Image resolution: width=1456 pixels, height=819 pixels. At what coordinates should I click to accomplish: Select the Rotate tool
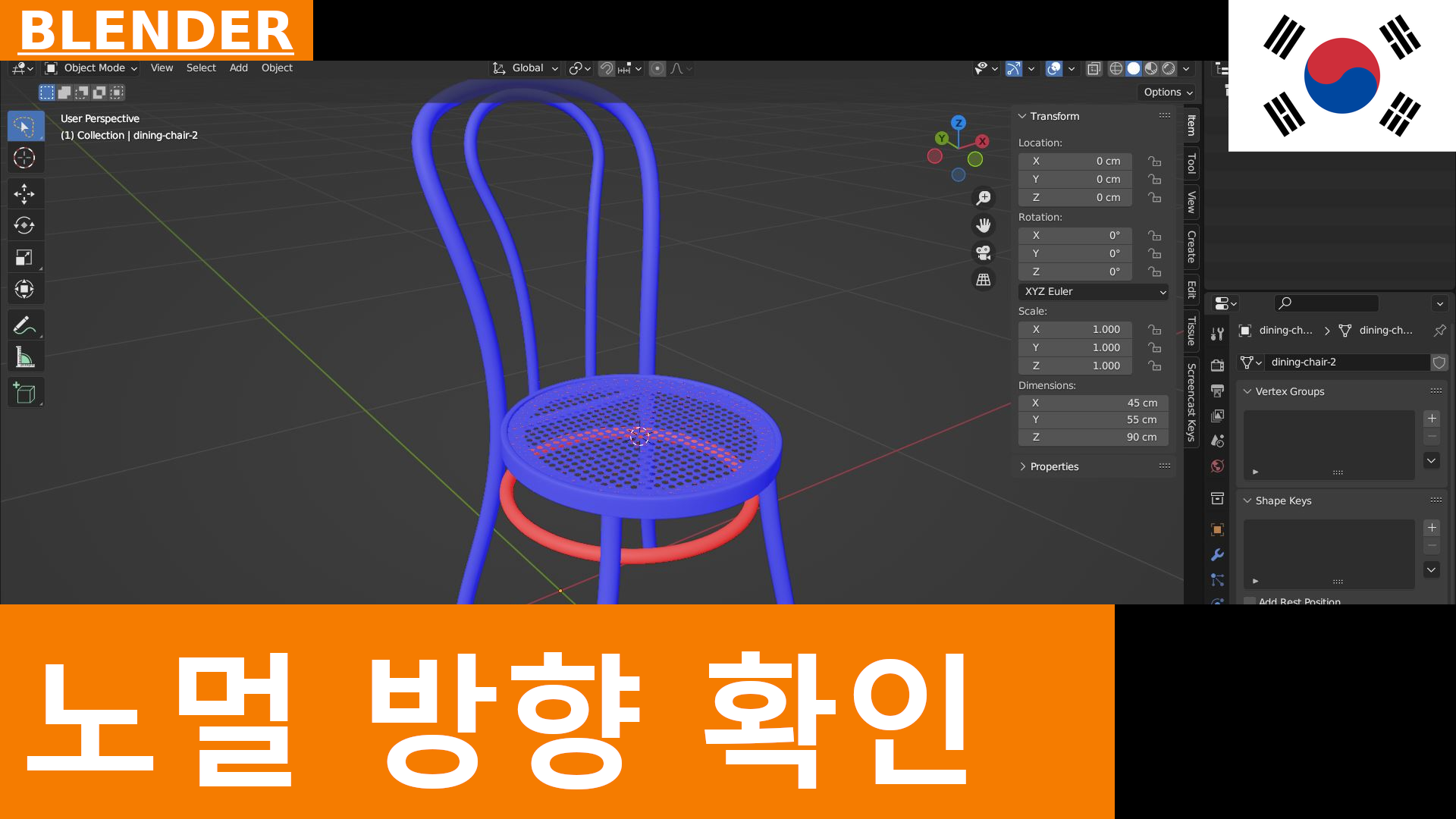pos(24,226)
